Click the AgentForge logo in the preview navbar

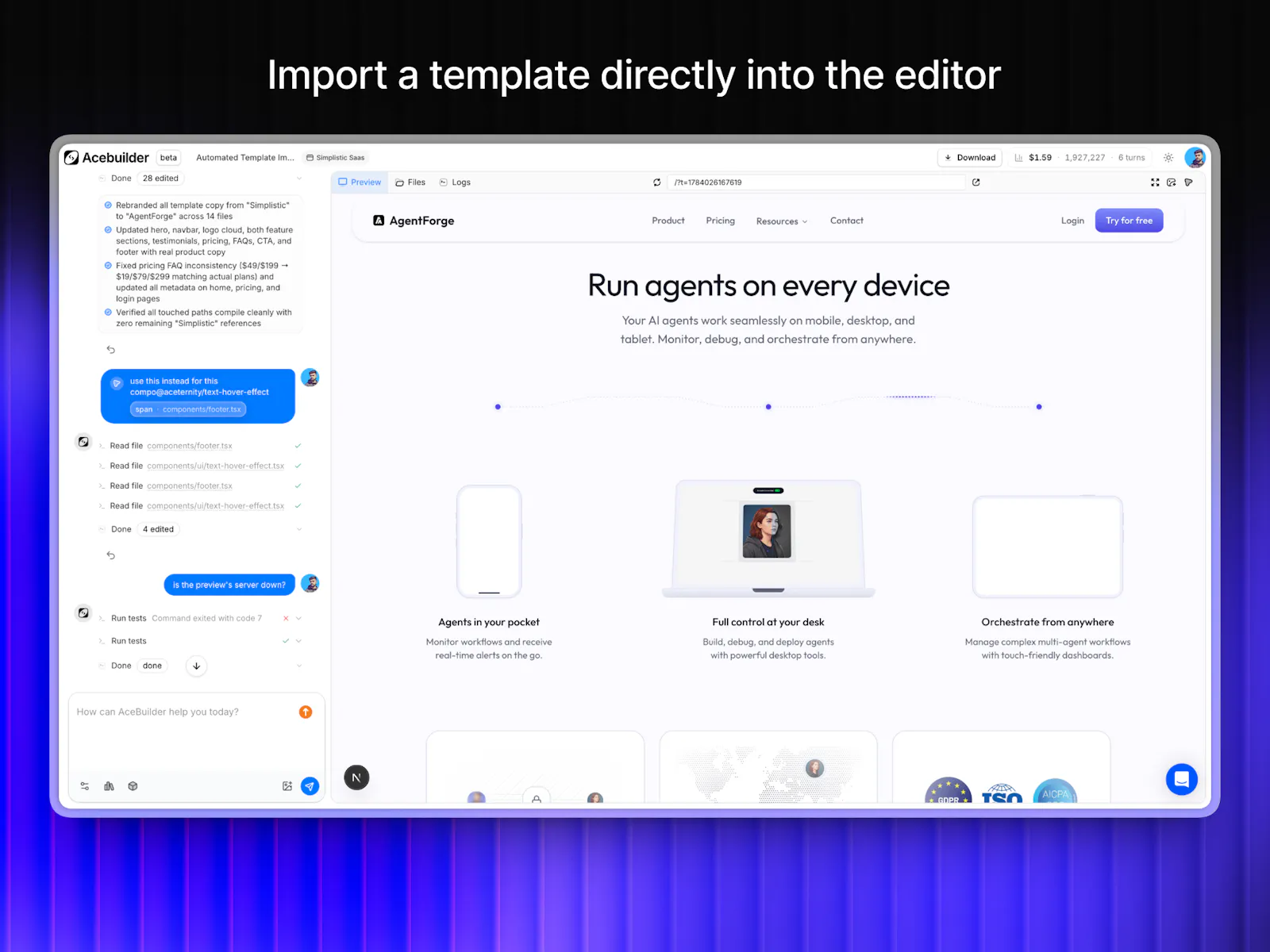(414, 221)
